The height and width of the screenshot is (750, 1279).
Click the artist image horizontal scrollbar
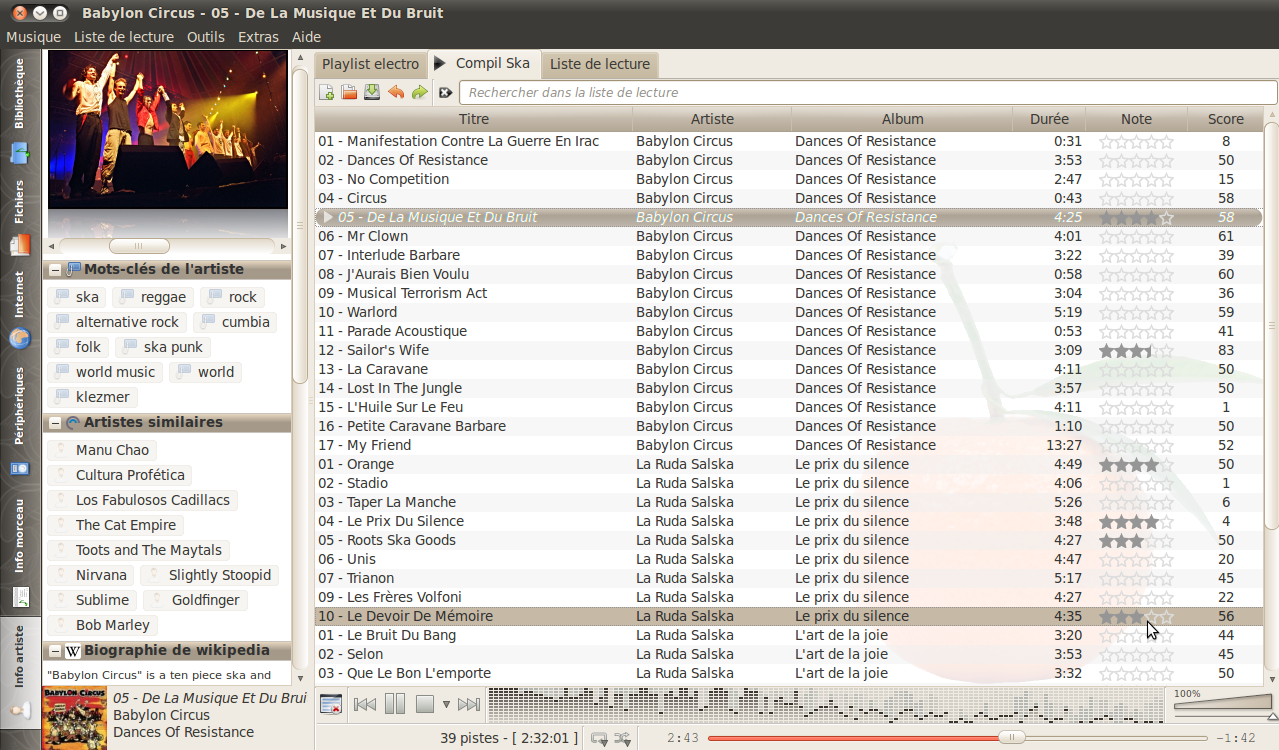(139, 246)
